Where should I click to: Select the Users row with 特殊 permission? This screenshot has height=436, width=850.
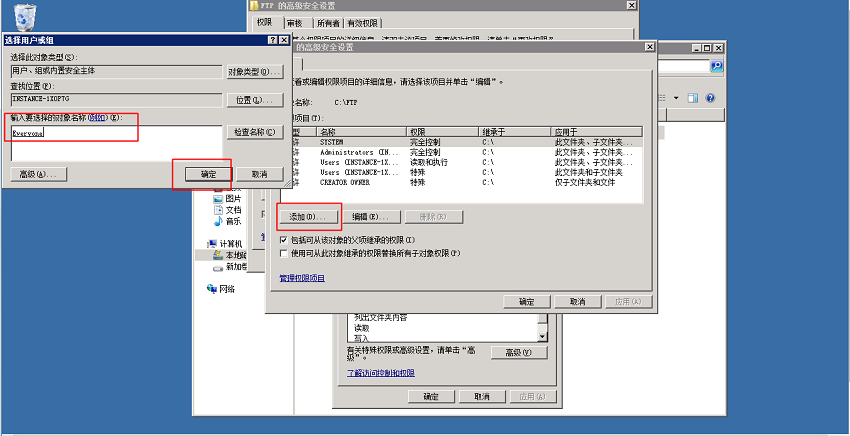(461, 172)
